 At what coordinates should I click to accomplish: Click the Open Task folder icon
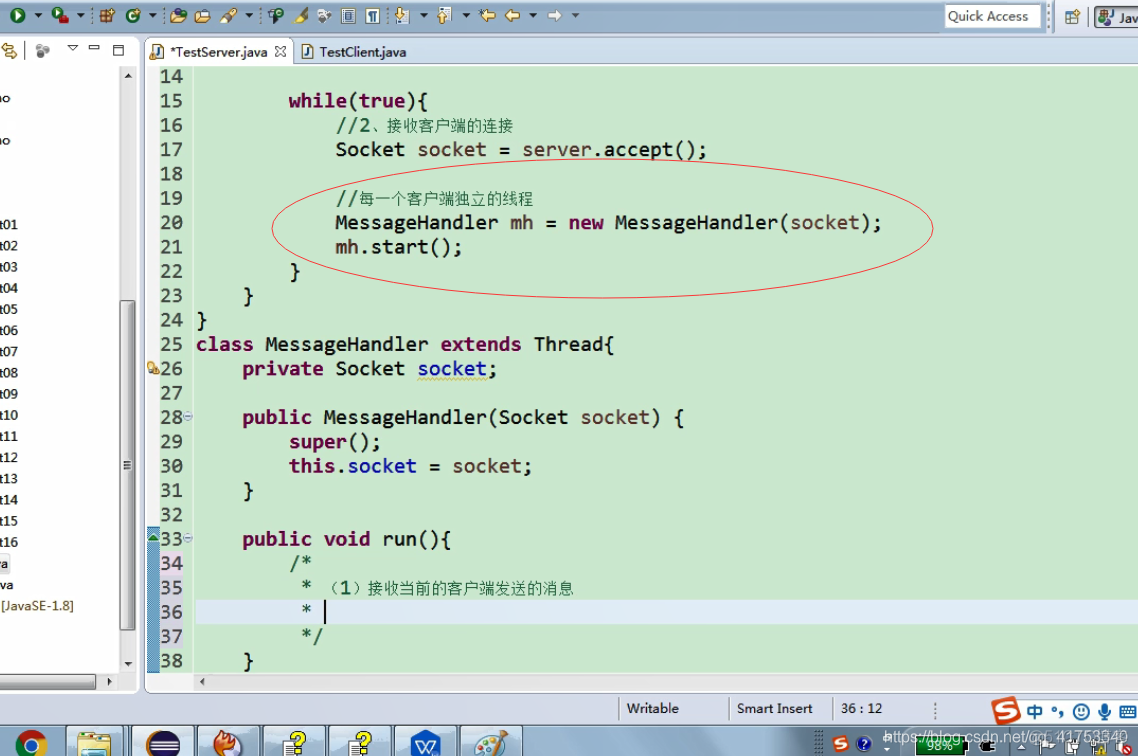click(202, 15)
